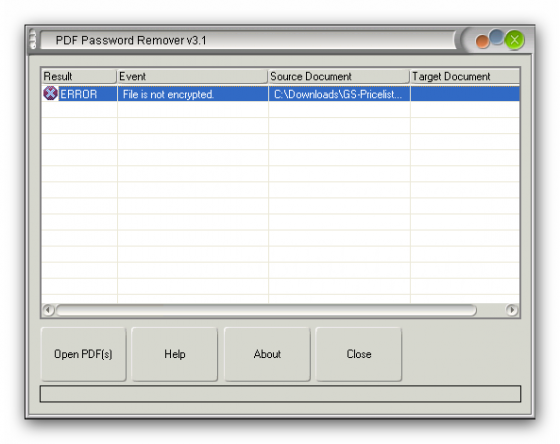This screenshot has height=444, width=560.
Task: Click the Target Document column header
Action: [465, 76]
